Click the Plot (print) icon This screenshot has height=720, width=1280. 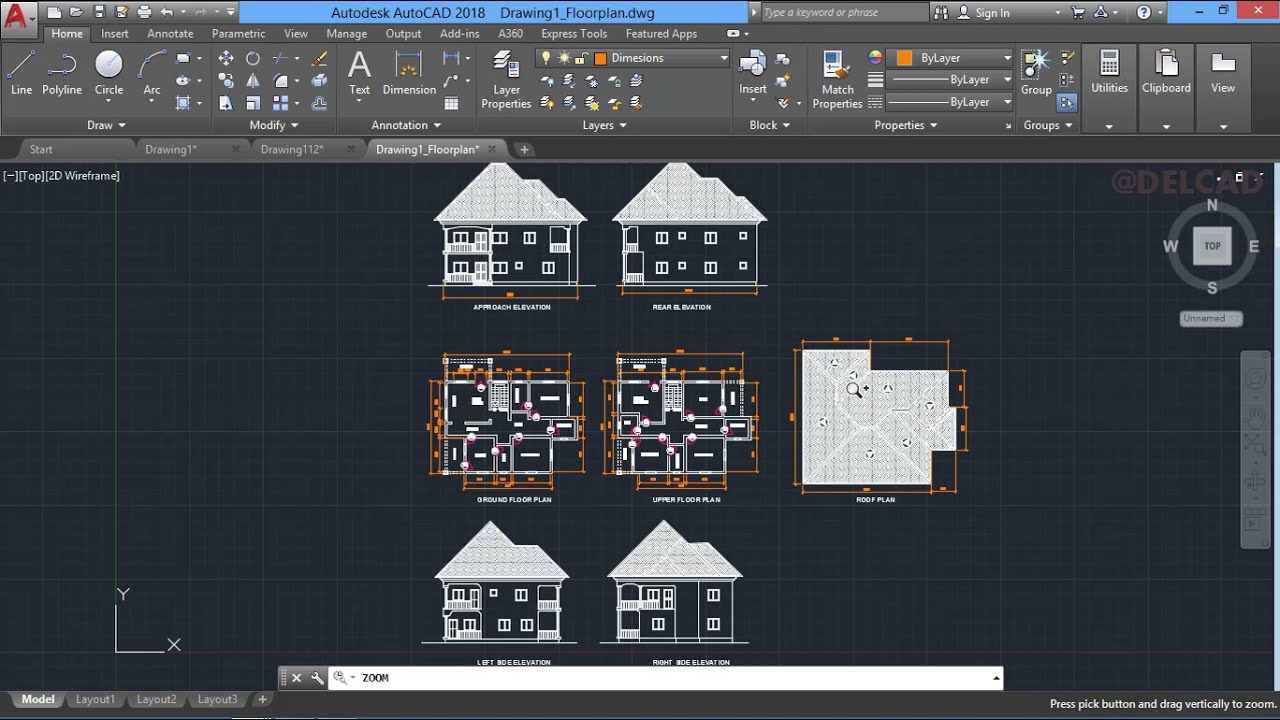[144, 12]
